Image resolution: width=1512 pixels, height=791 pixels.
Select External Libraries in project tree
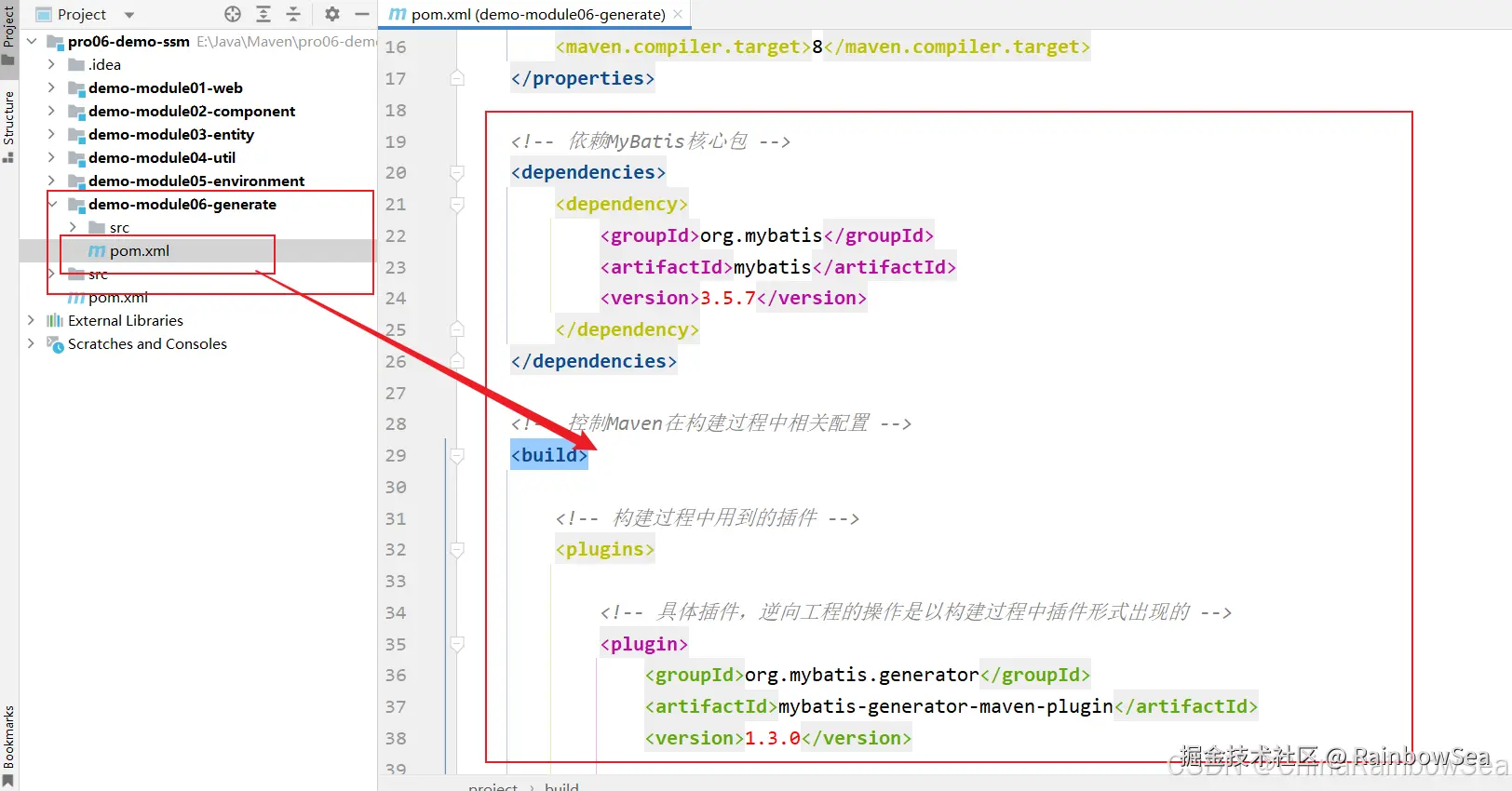pyautogui.click(x=126, y=320)
